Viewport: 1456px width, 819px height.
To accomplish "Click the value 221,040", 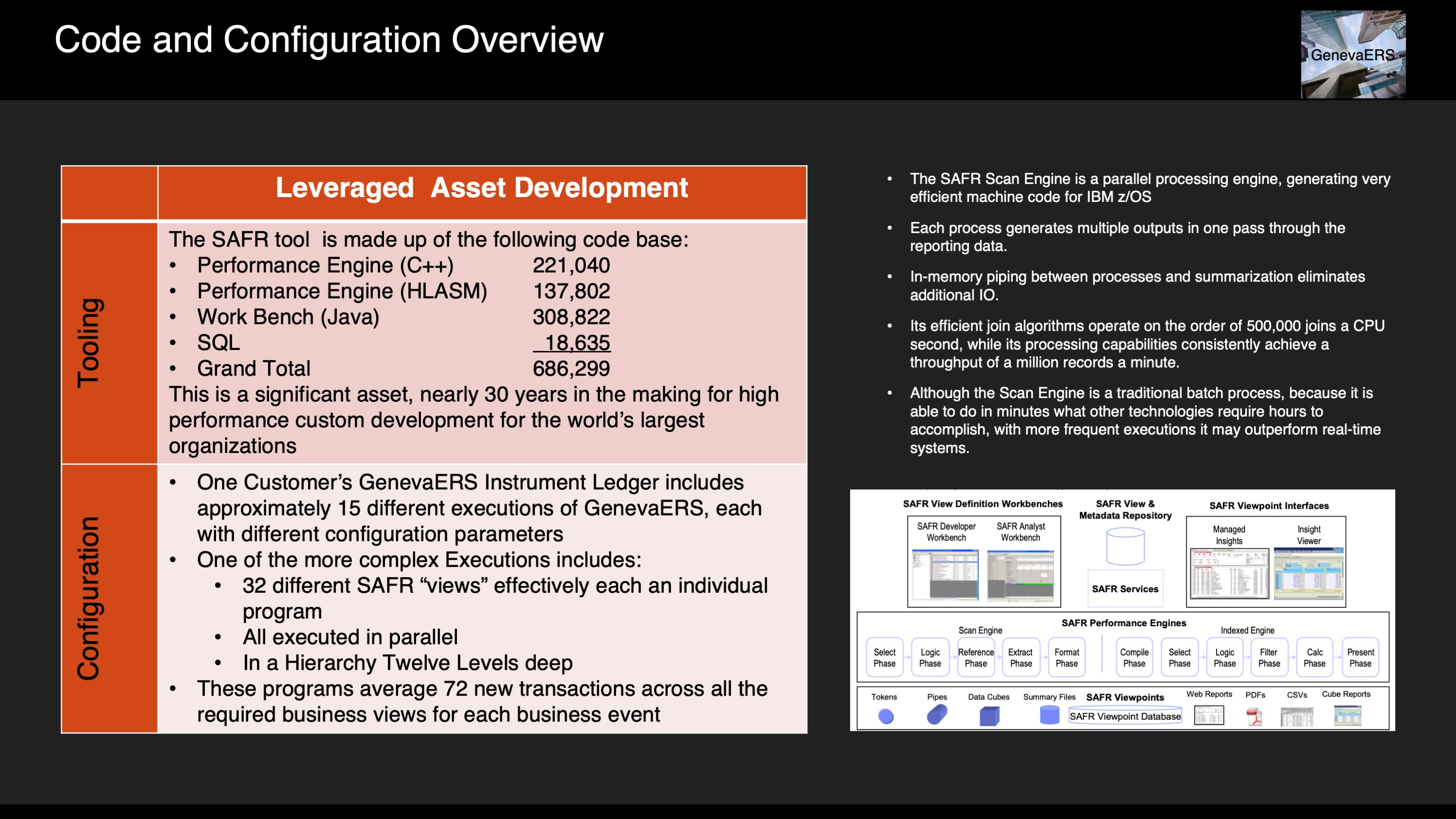I will [571, 265].
